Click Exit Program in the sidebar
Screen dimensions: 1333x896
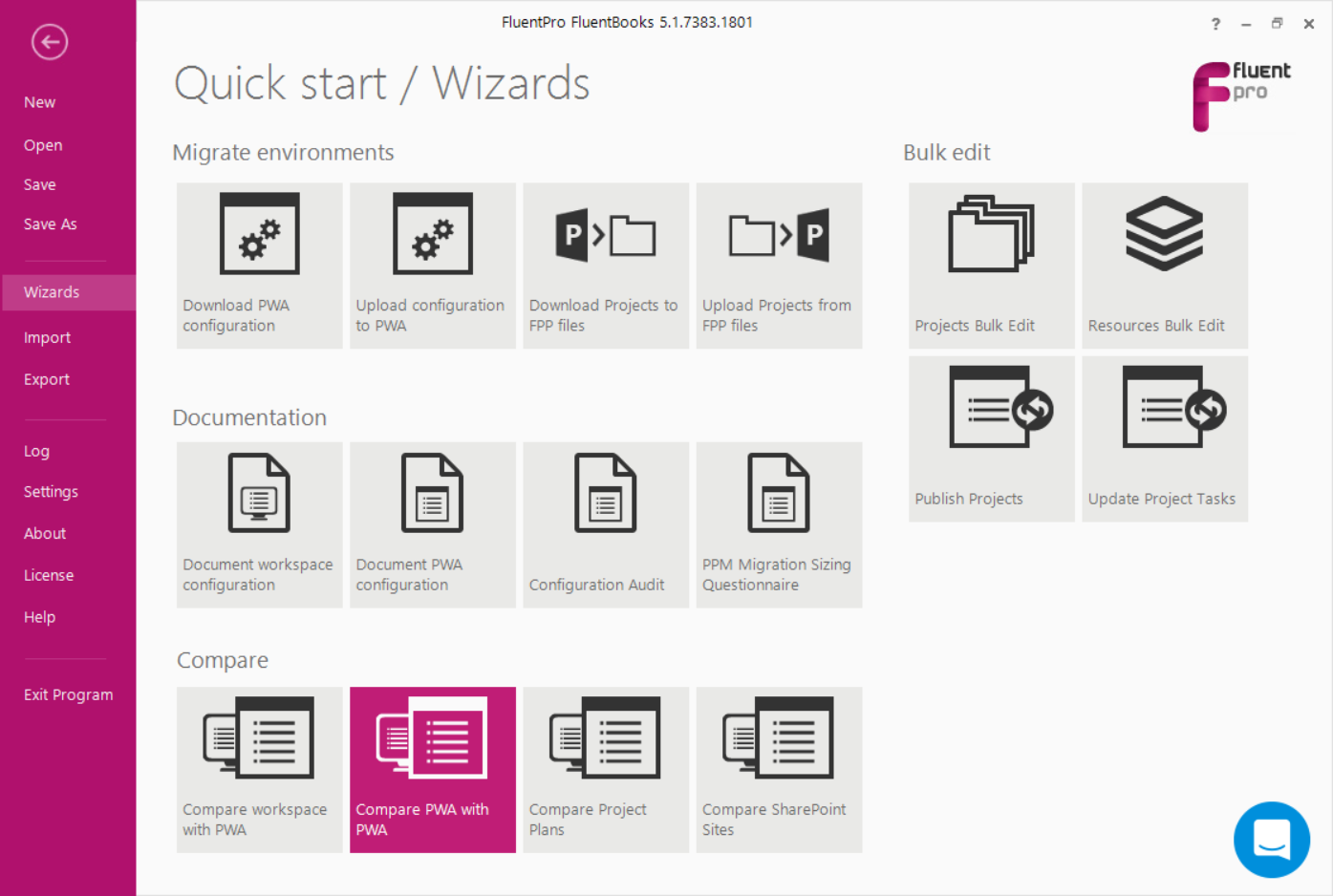68,694
